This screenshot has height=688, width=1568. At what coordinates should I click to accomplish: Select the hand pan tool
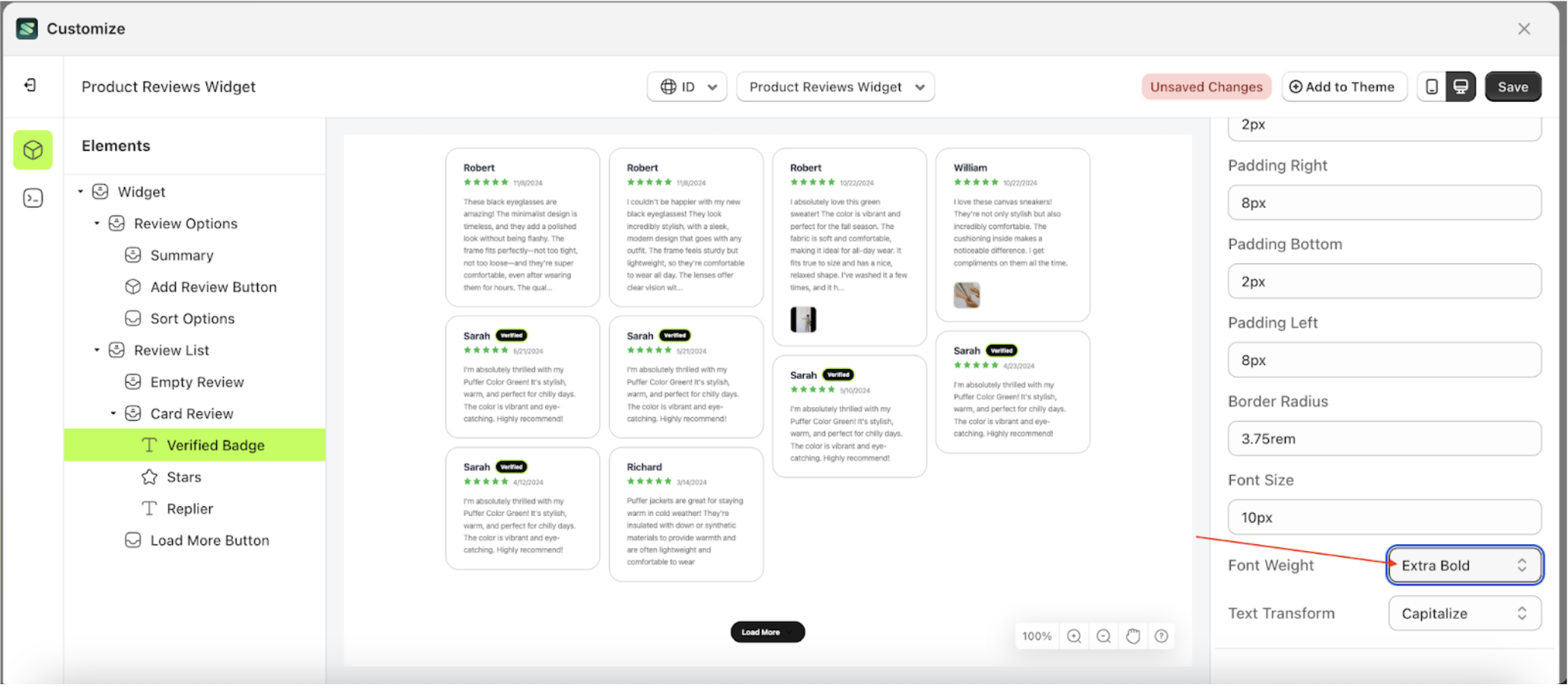pos(1133,635)
